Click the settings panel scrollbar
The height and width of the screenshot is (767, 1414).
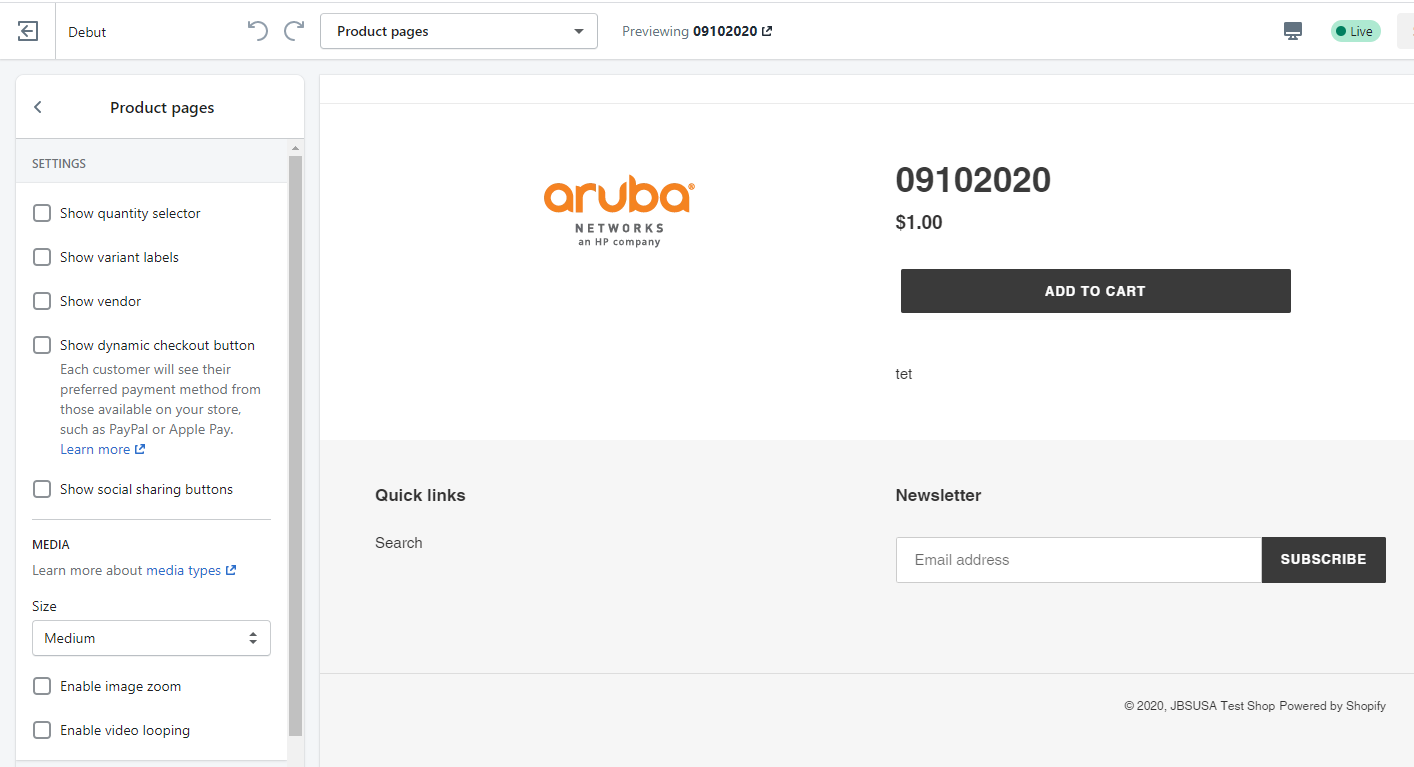pyautogui.click(x=295, y=445)
